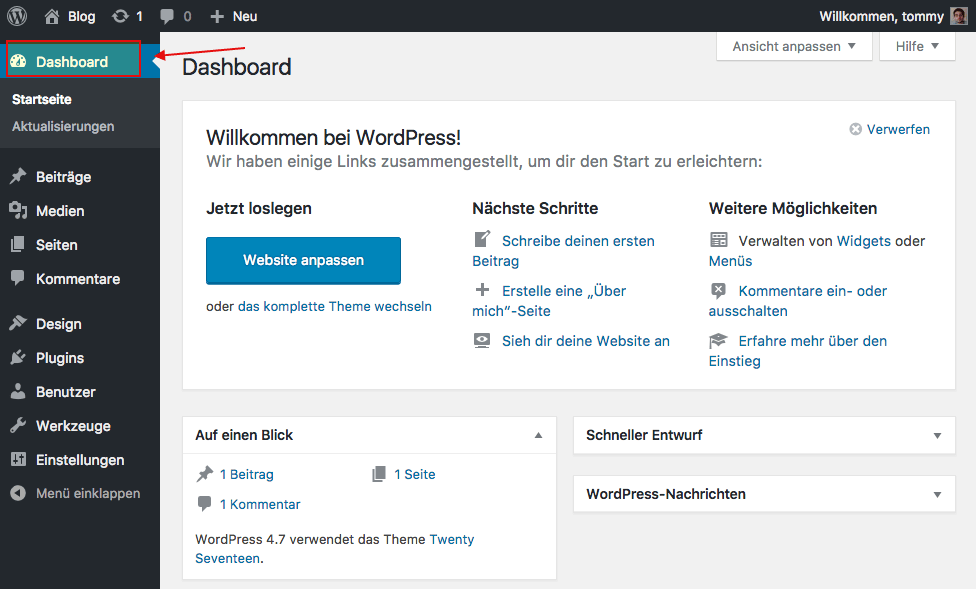Click the Werkzeuge wrench icon in sidebar
This screenshot has height=589, width=976.
tap(18, 426)
